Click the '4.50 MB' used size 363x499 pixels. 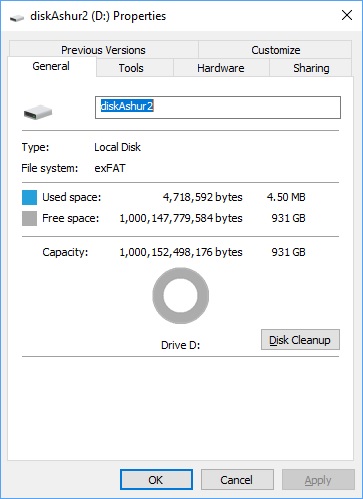[x=286, y=197]
